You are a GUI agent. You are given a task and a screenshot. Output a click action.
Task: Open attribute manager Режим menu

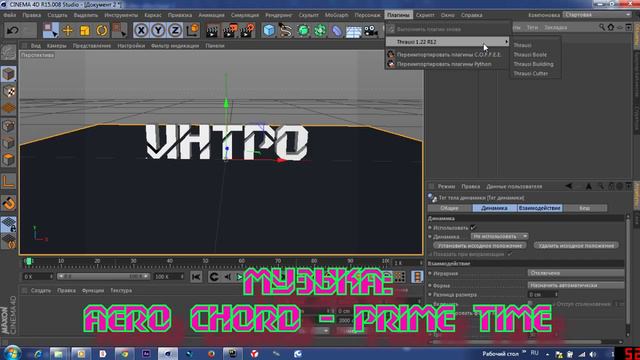point(446,186)
